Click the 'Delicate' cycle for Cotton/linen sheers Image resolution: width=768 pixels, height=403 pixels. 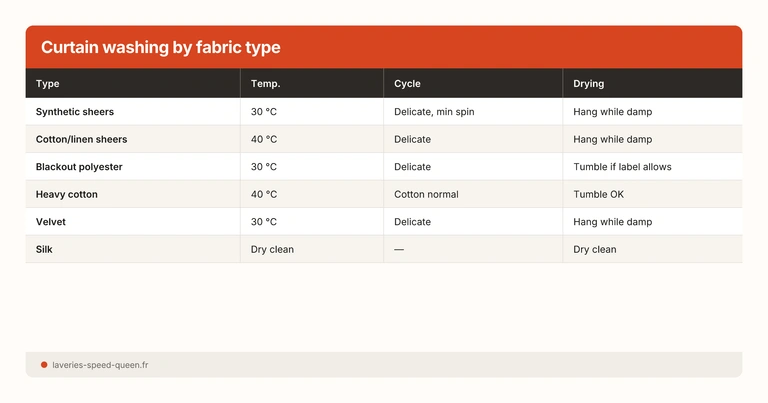click(x=412, y=139)
